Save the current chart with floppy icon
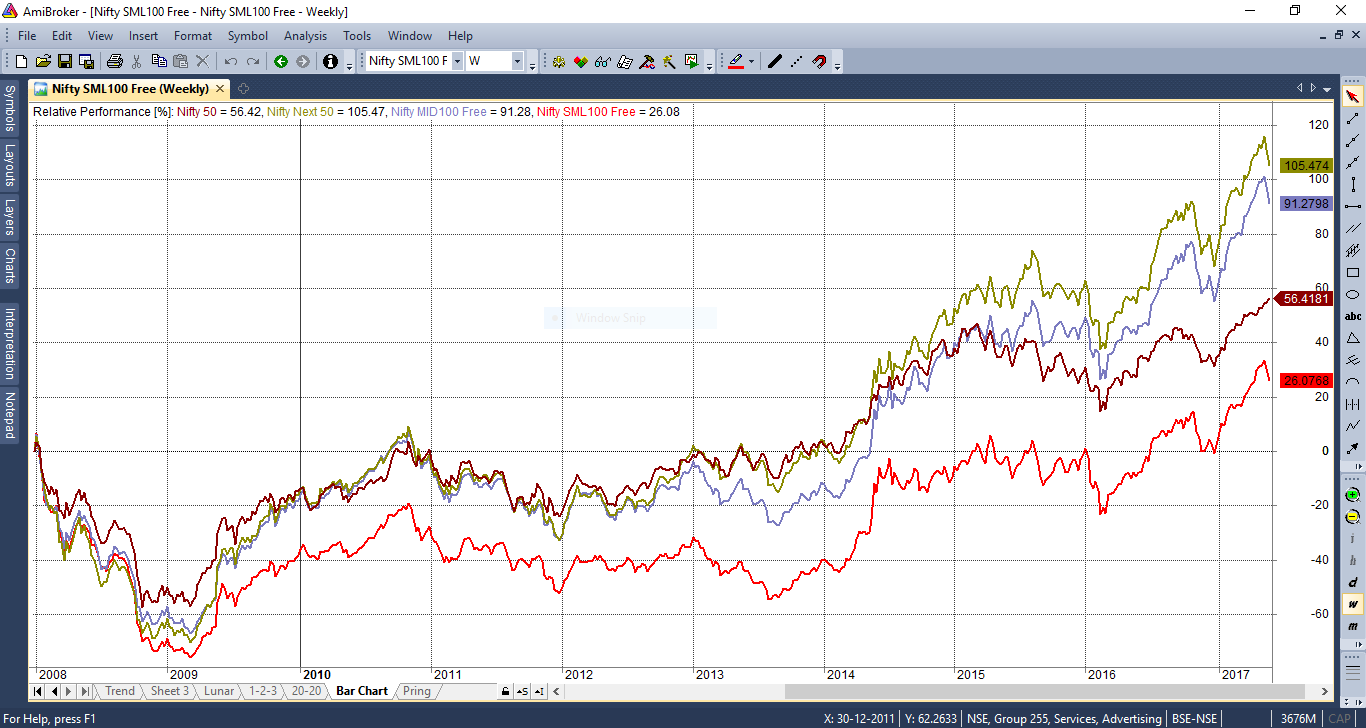The height and width of the screenshot is (728, 1366). 64,61
